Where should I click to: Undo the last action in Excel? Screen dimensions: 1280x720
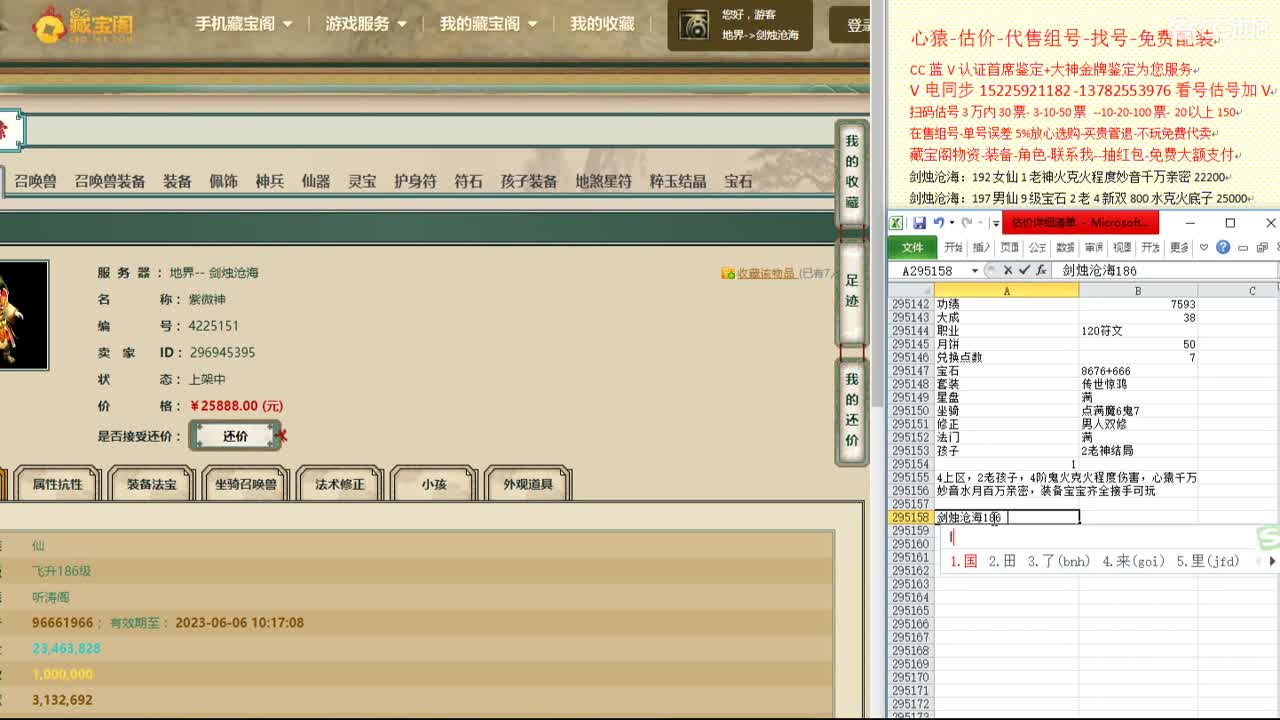pos(936,222)
